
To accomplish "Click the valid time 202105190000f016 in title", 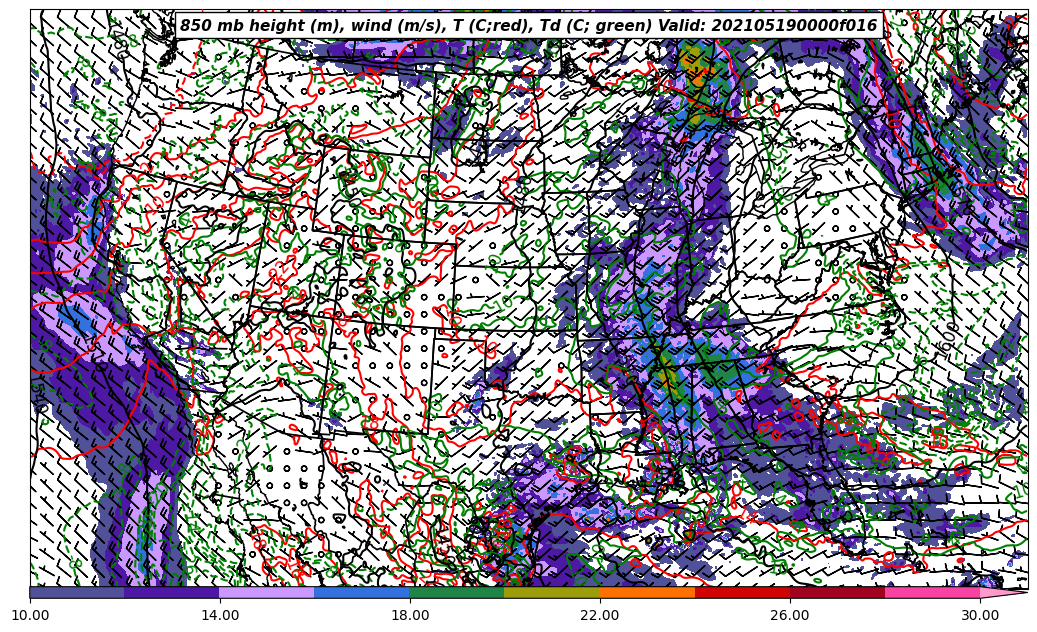I will [794, 26].
